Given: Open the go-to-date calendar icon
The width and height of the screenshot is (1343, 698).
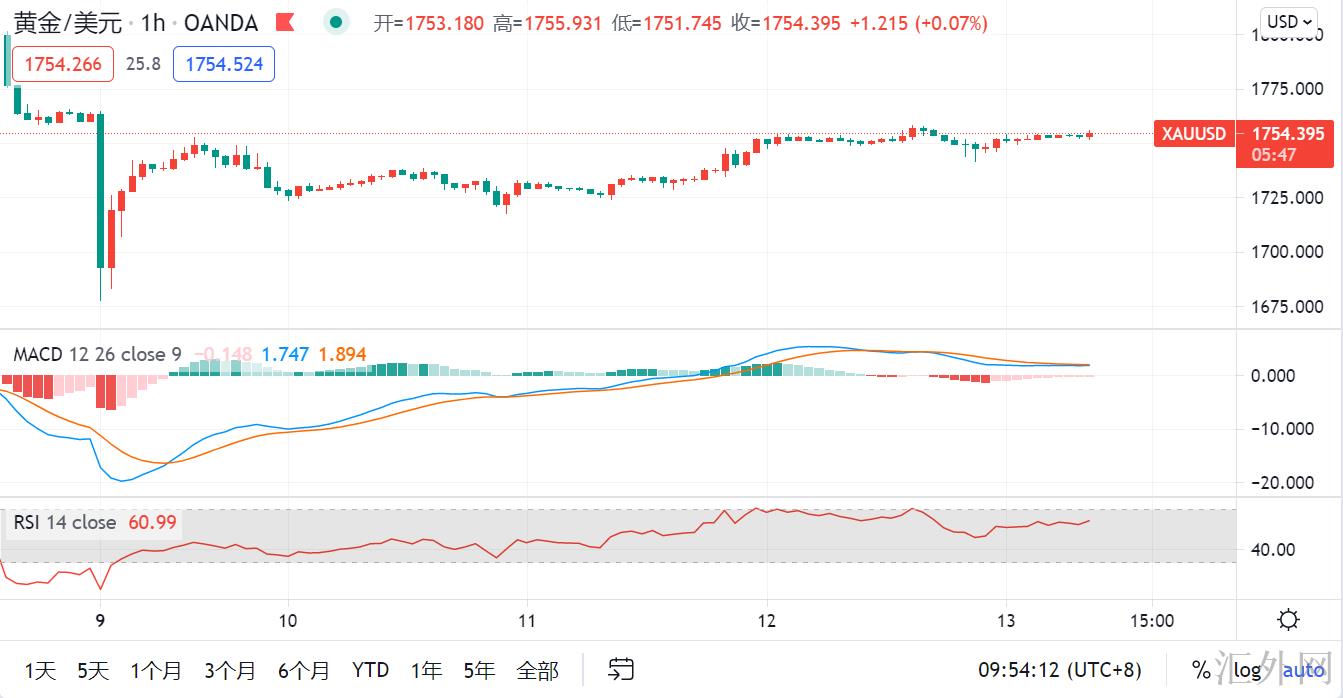Looking at the screenshot, I should 621,669.
